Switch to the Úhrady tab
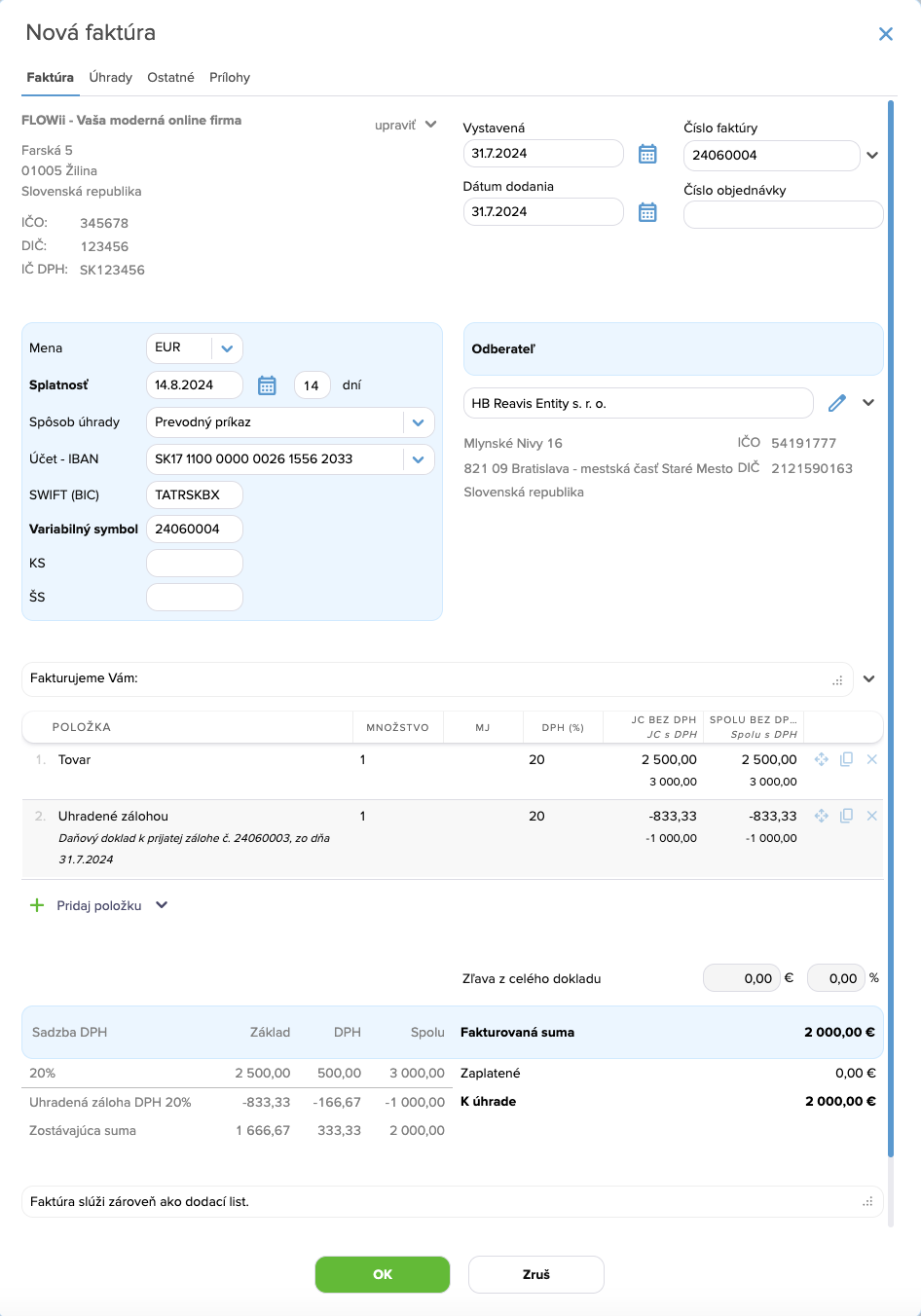 pyautogui.click(x=110, y=78)
